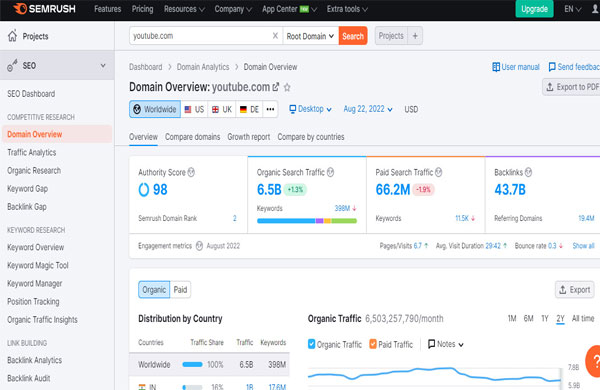Open the orange help question button
The height and width of the screenshot is (390, 600).
[x=593, y=361]
